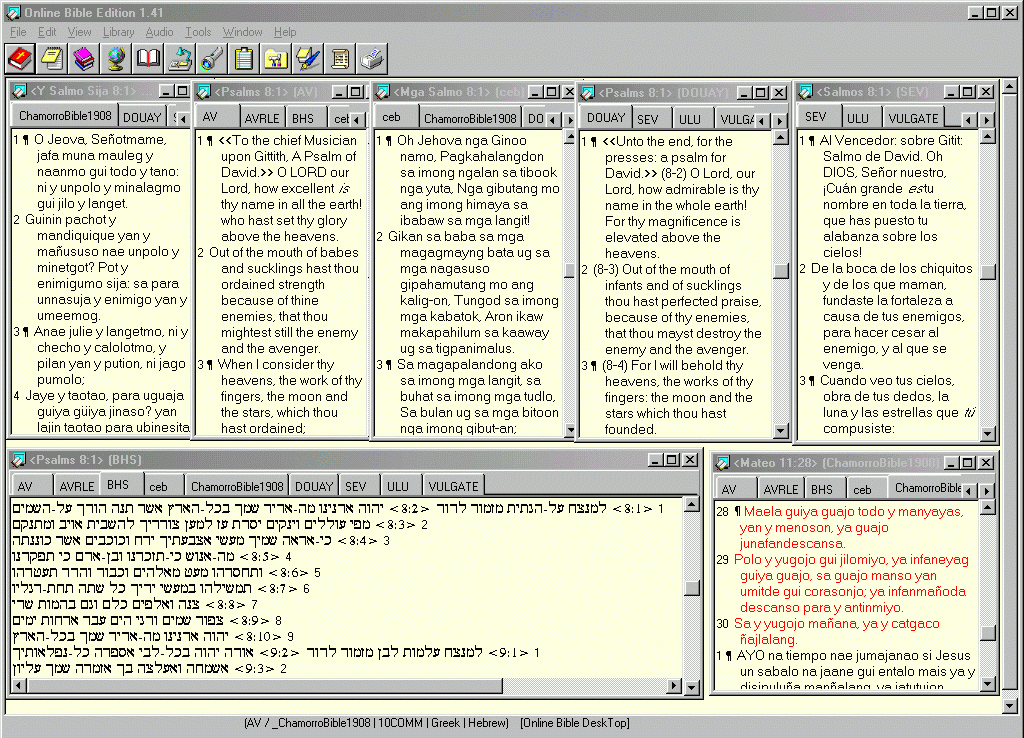Click the Salmos 8:1 (SEV) window icon
This screenshot has width=1024, height=738.
(x=806, y=91)
